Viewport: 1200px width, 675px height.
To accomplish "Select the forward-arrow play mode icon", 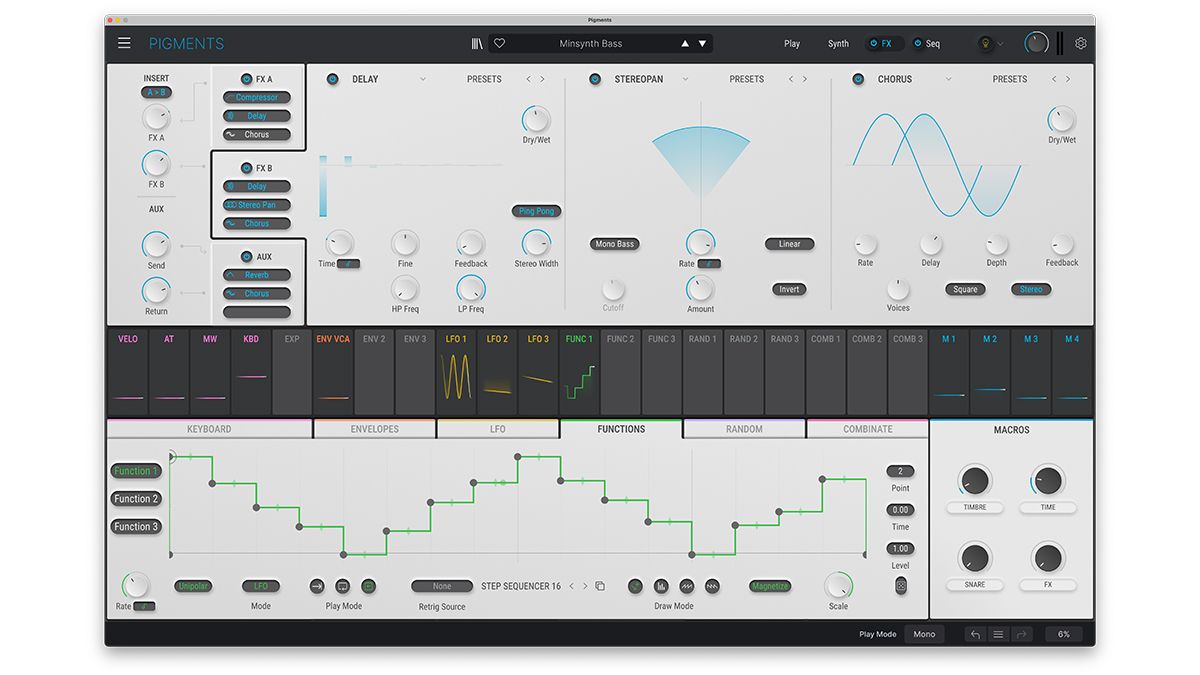I will [317, 586].
